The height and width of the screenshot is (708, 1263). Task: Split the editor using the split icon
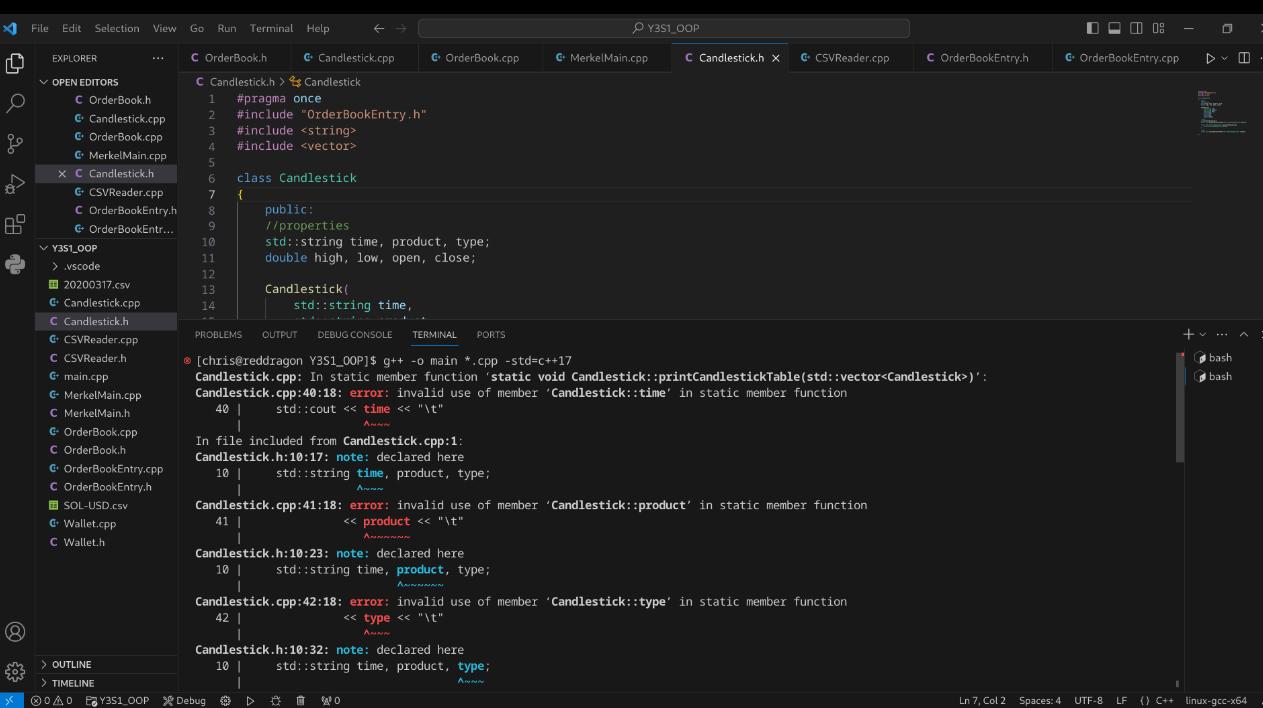(x=1244, y=58)
